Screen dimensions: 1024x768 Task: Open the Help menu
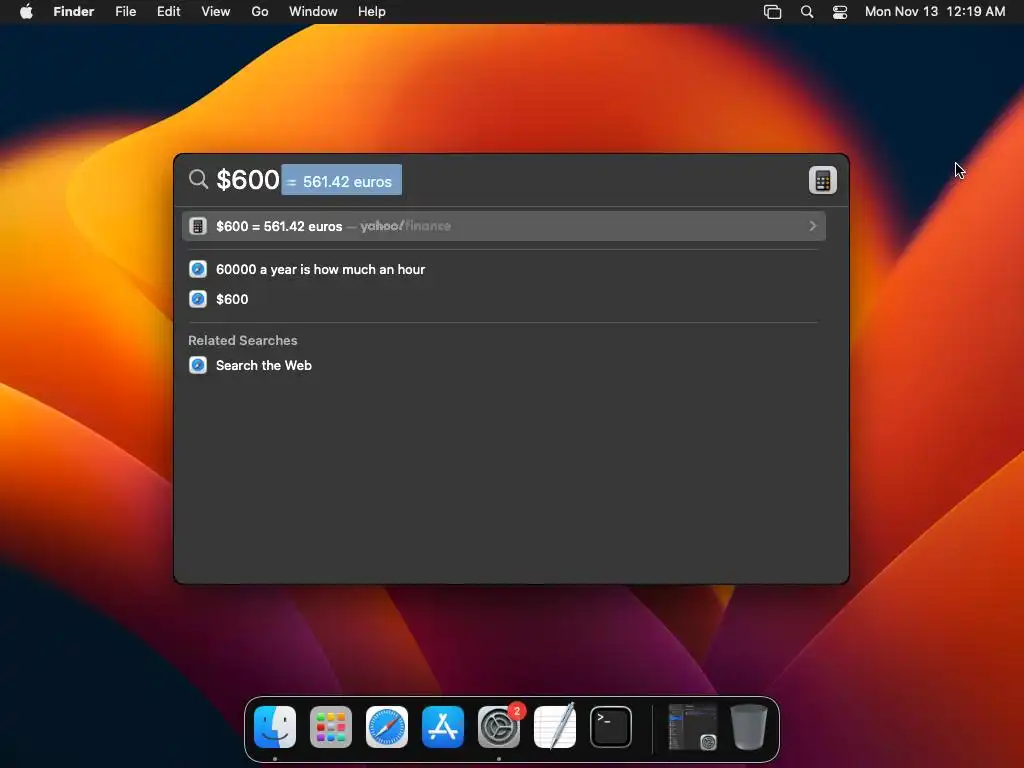tap(372, 12)
